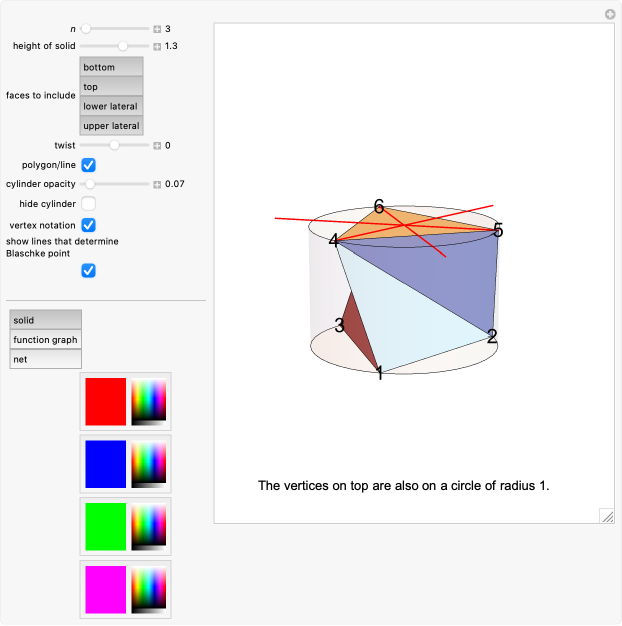Toggle the upper lateral face button
The image size is (622, 626).
click(x=111, y=126)
